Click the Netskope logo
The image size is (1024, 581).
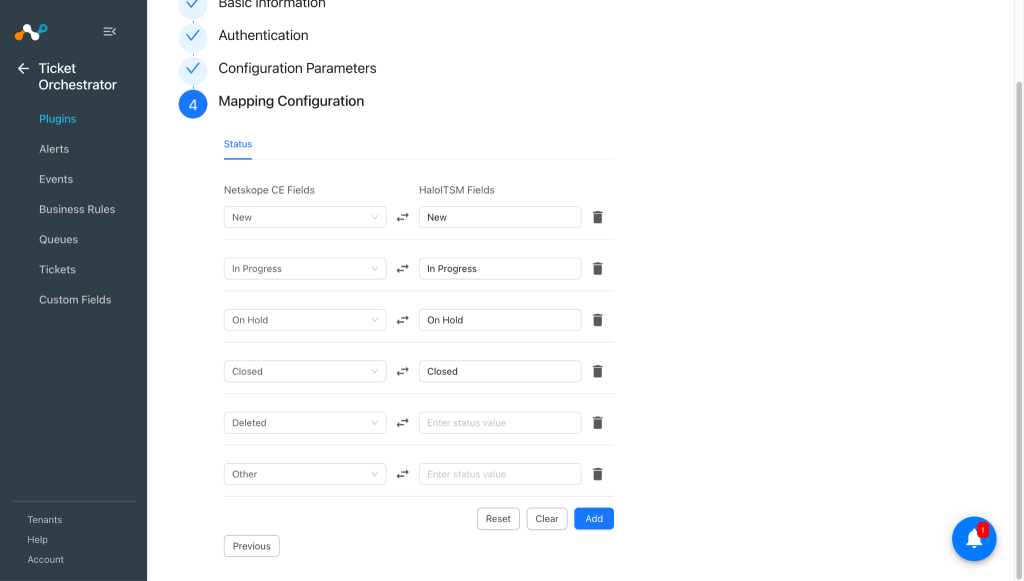point(31,31)
